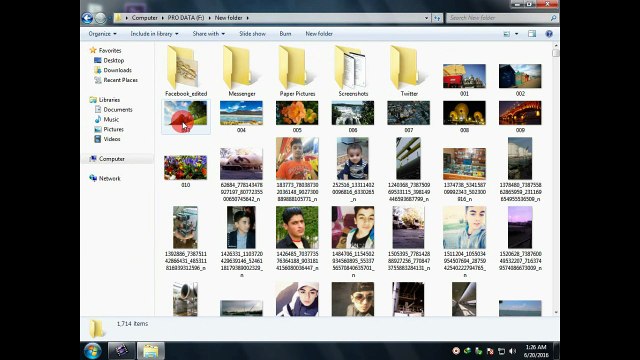Click the vertical scrollbar thumb
640x360 pixels.
[x=556, y=53]
